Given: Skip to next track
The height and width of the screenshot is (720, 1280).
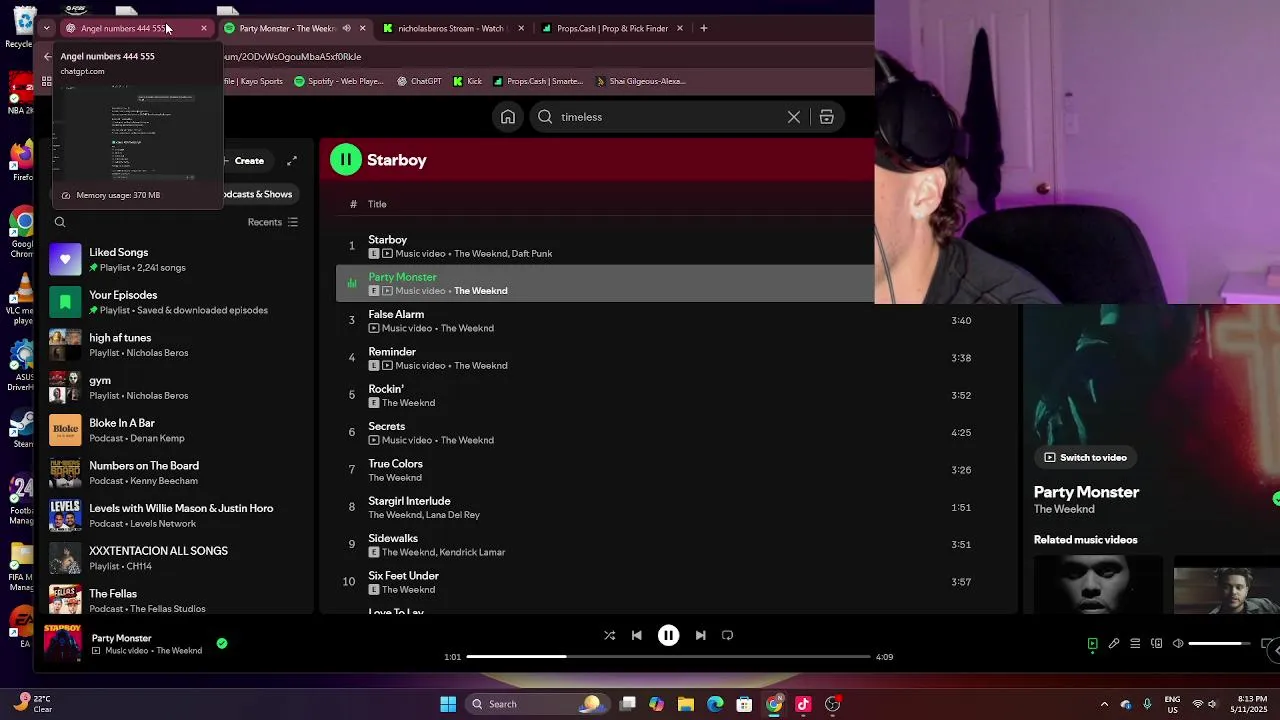Looking at the screenshot, I should [x=700, y=635].
